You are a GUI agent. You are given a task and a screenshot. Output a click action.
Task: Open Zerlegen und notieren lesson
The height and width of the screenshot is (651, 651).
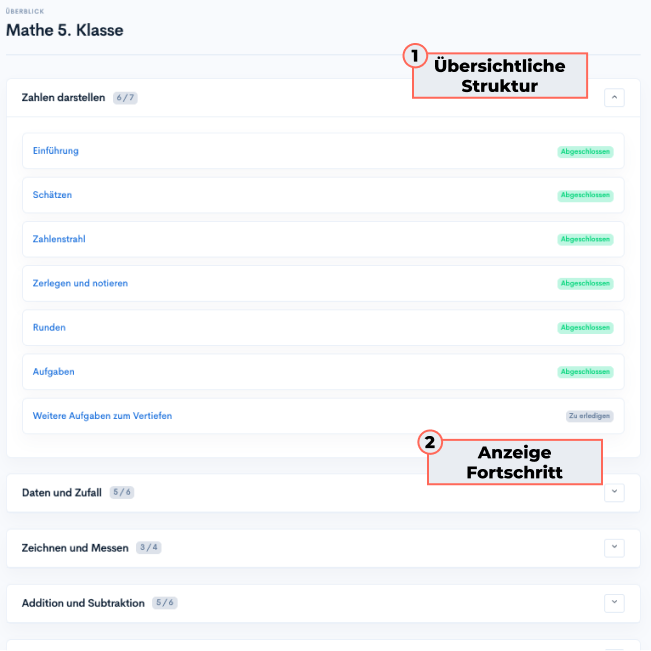coord(80,283)
